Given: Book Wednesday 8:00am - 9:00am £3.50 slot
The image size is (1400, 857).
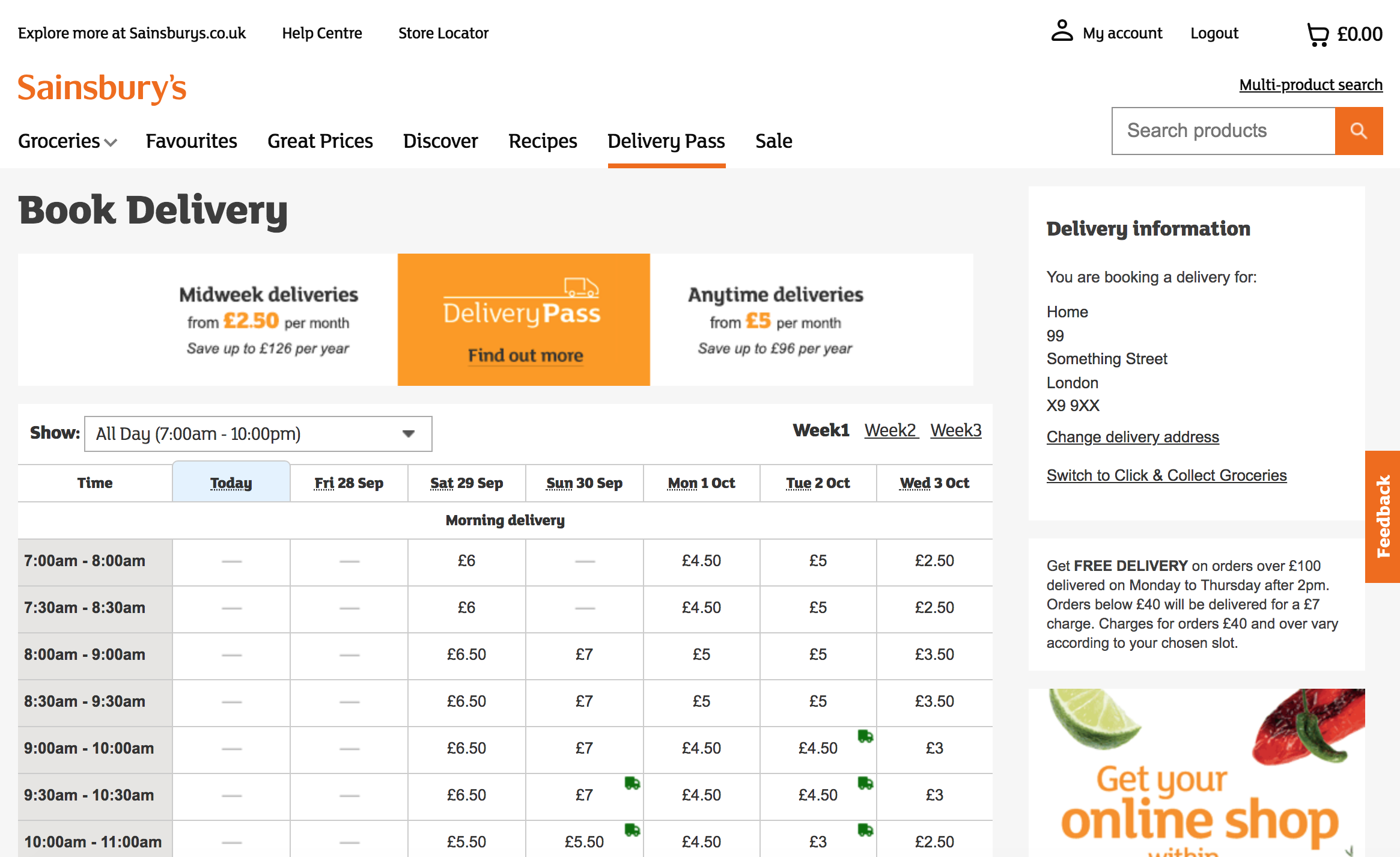Looking at the screenshot, I should [x=935, y=654].
